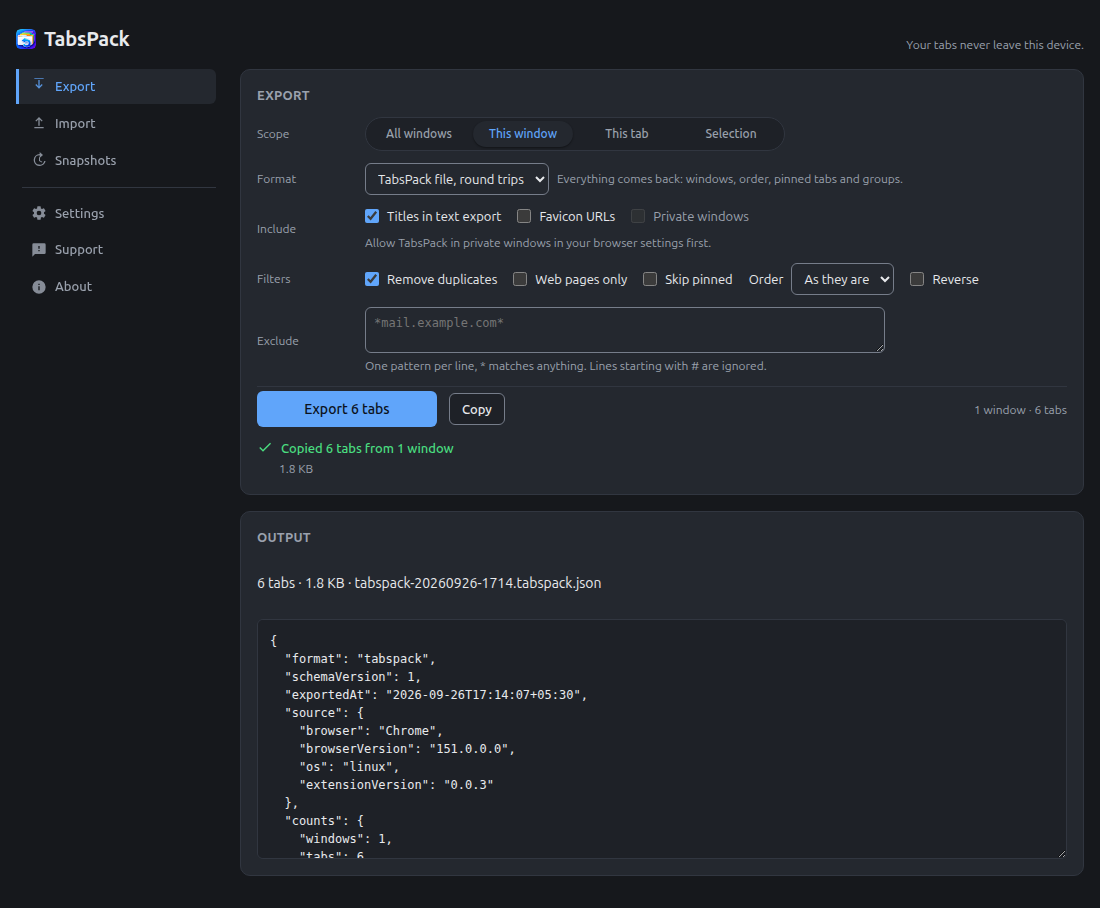Image resolution: width=1100 pixels, height=908 pixels.
Task: Enable Web pages only filter
Action: coord(520,279)
